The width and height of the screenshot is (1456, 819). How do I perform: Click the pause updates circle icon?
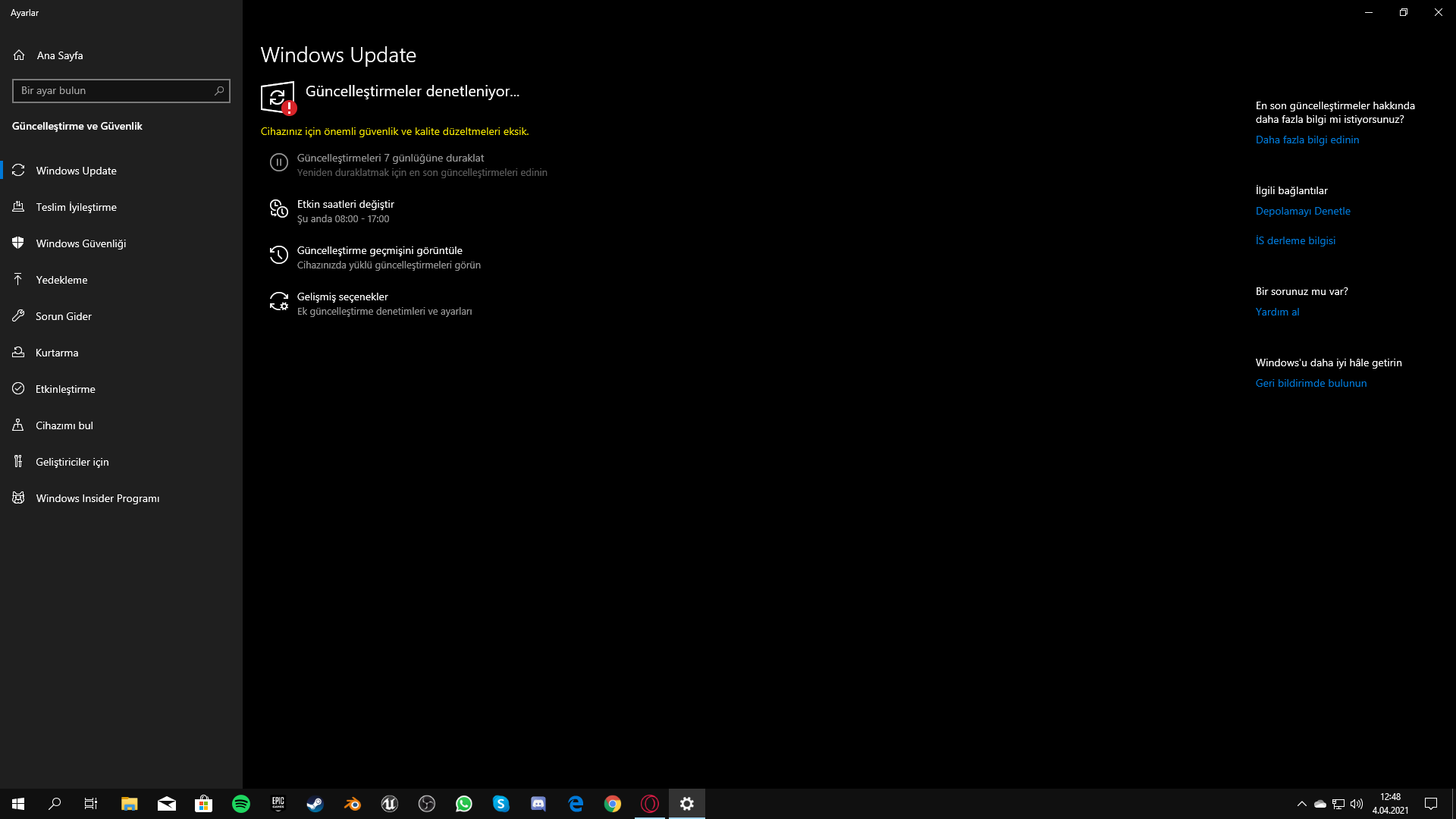coord(279,162)
